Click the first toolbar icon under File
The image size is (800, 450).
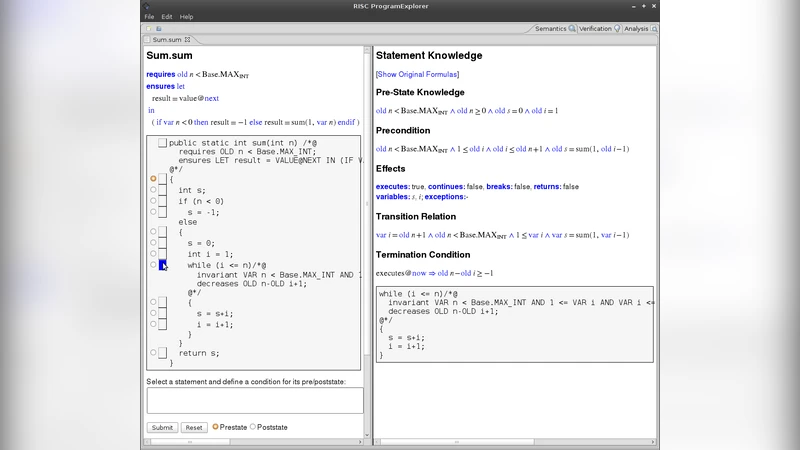[147, 29]
